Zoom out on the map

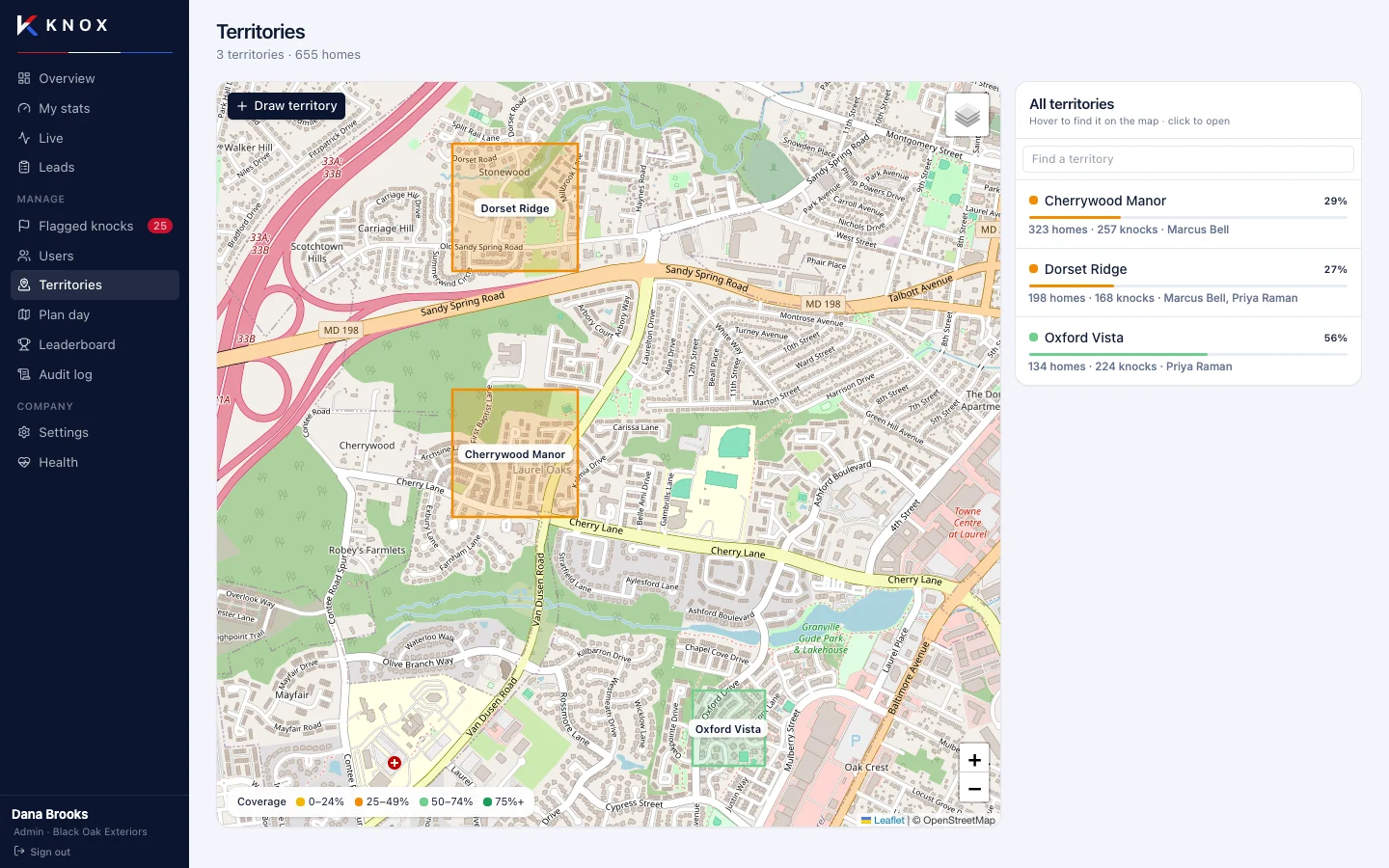[974, 788]
